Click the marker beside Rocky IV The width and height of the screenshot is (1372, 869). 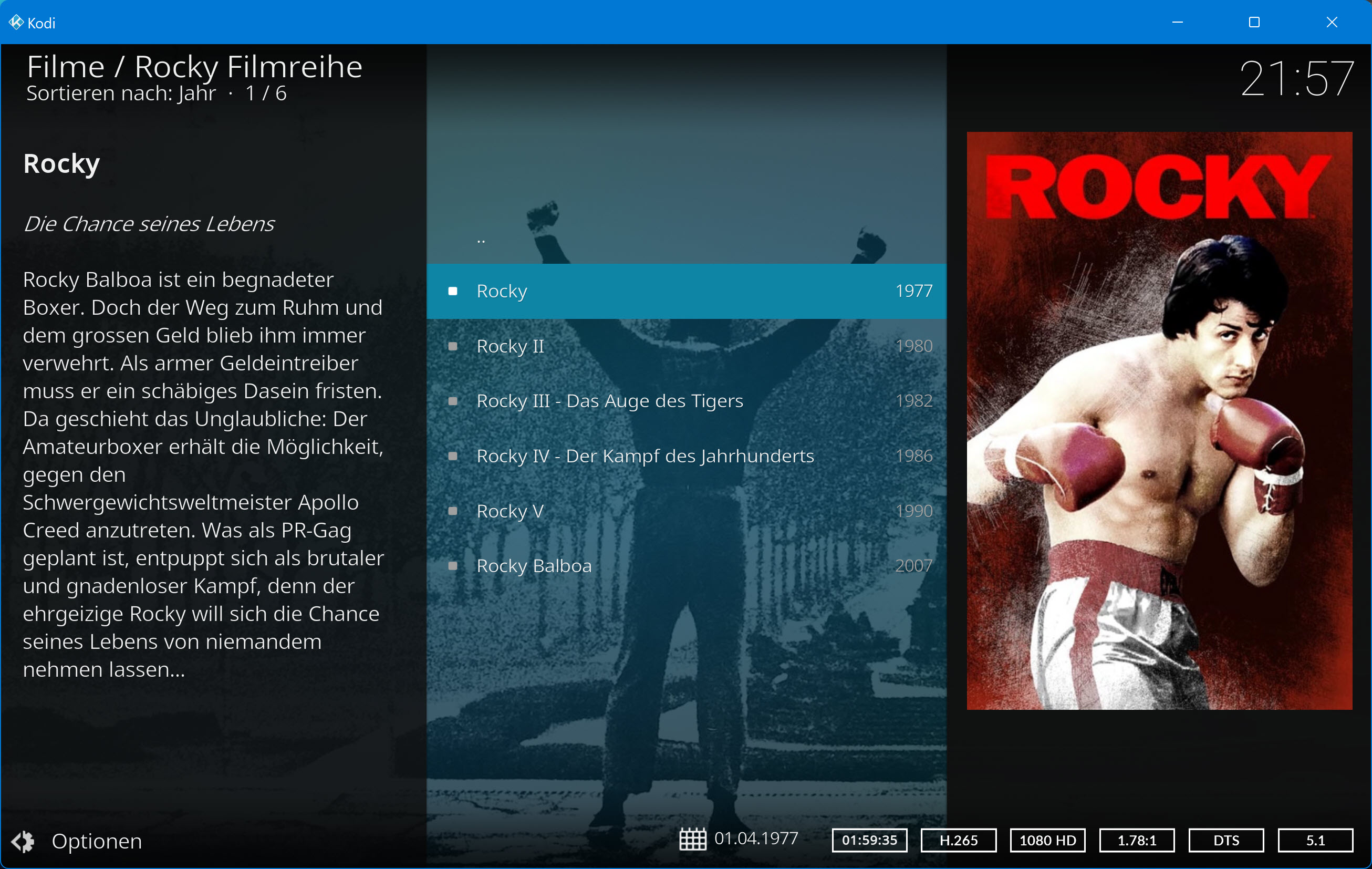(453, 456)
